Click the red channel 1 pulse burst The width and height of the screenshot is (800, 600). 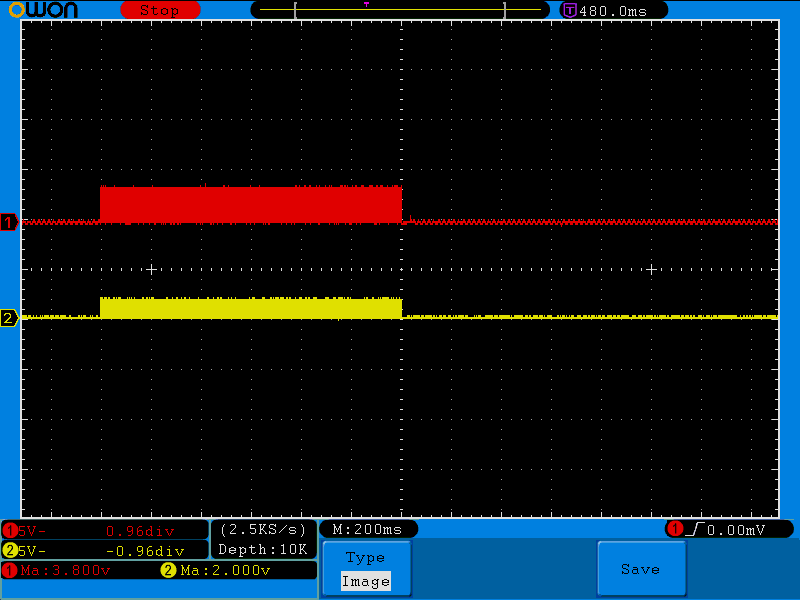point(251,204)
